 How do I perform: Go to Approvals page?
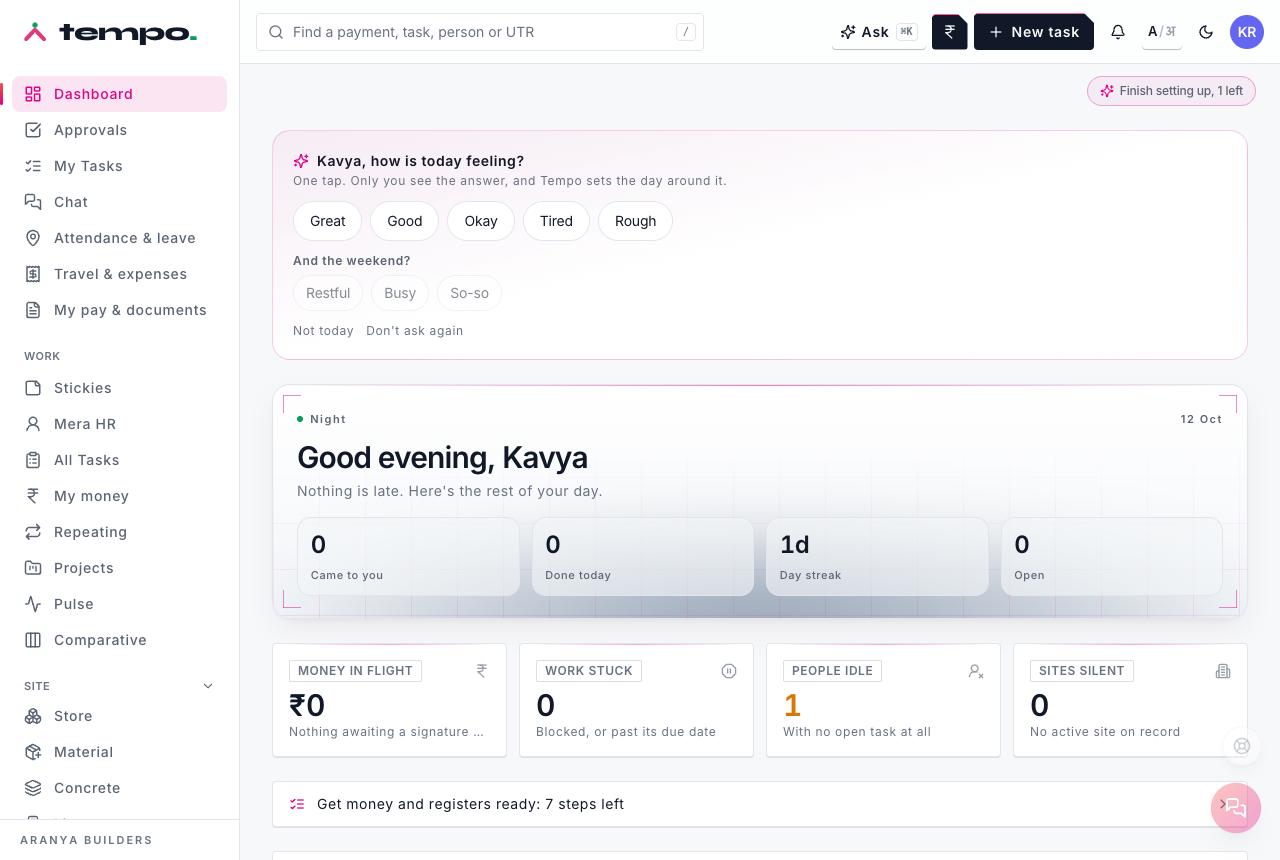[x=119, y=130]
